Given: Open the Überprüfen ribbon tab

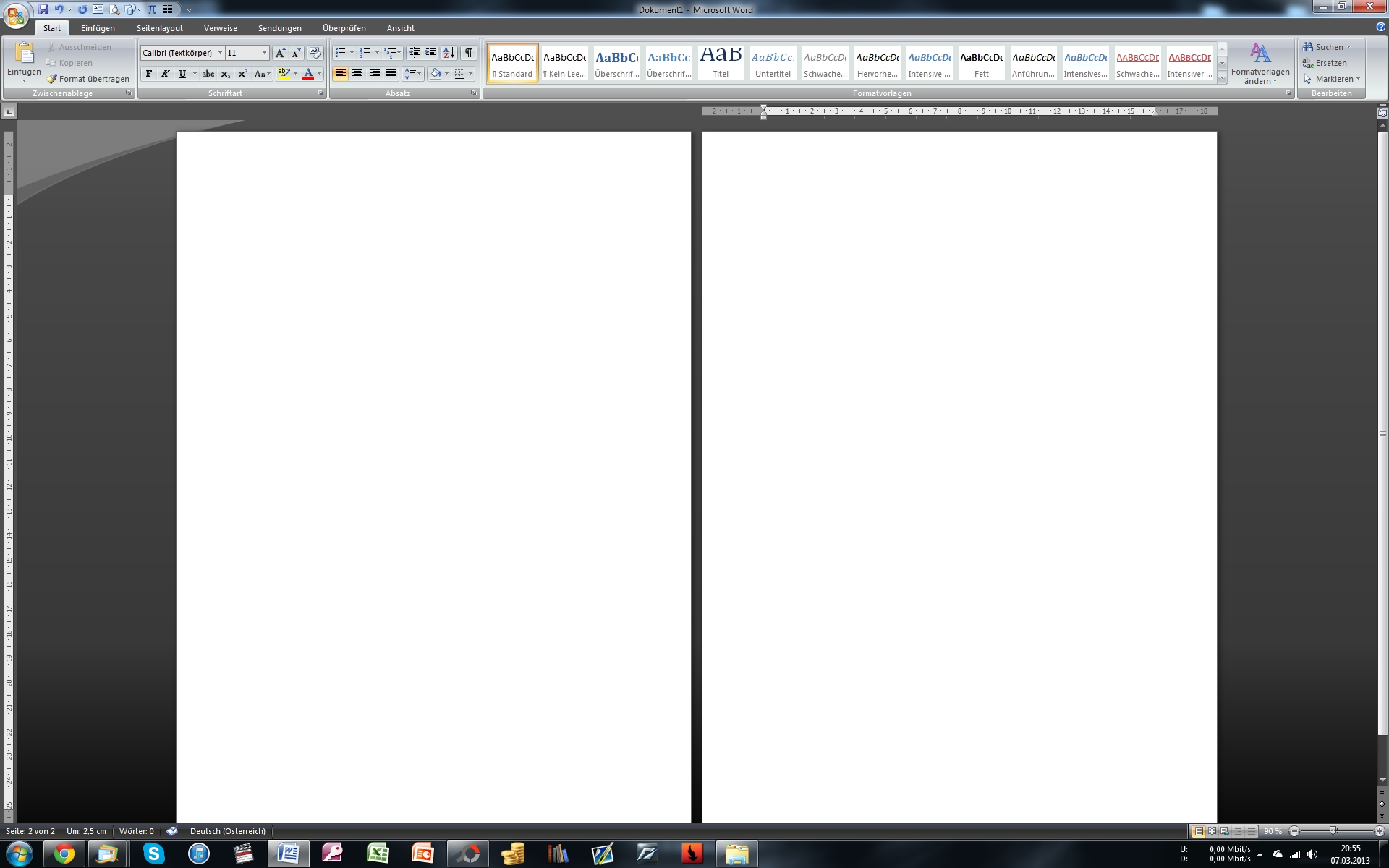Looking at the screenshot, I should pyautogui.click(x=344, y=28).
